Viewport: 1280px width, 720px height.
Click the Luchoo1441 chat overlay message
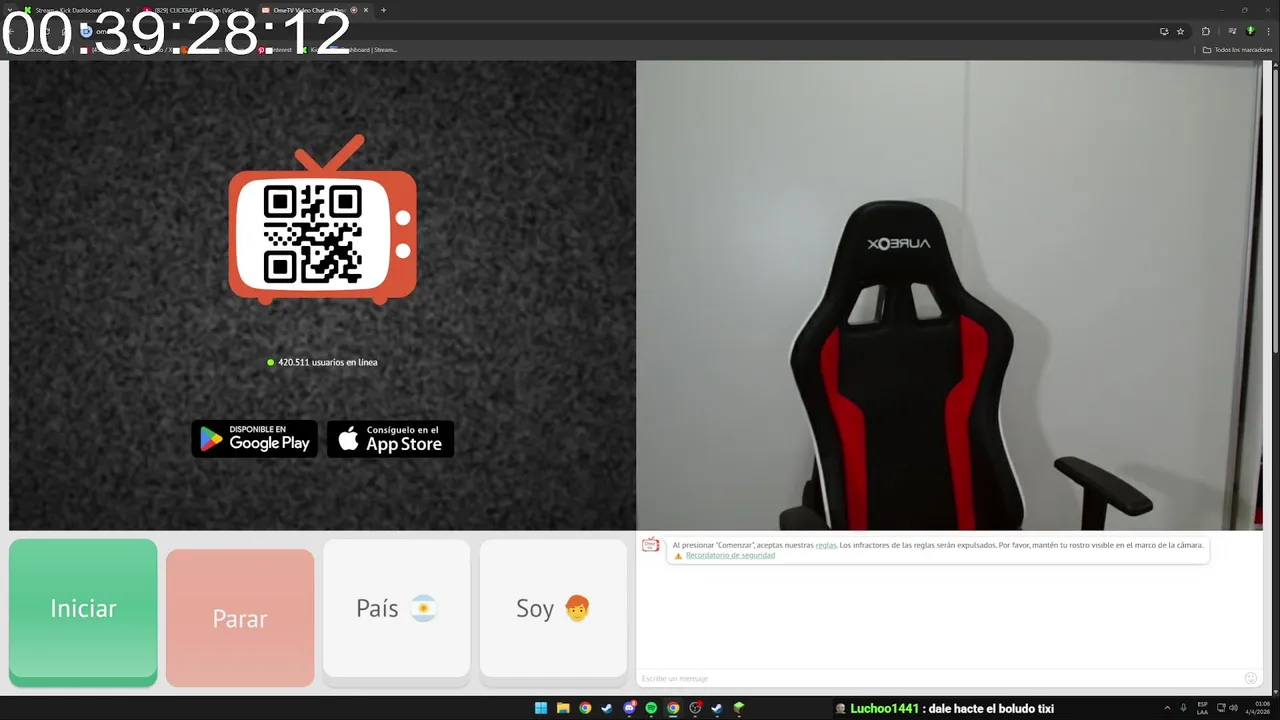pyautogui.click(x=945, y=708)
